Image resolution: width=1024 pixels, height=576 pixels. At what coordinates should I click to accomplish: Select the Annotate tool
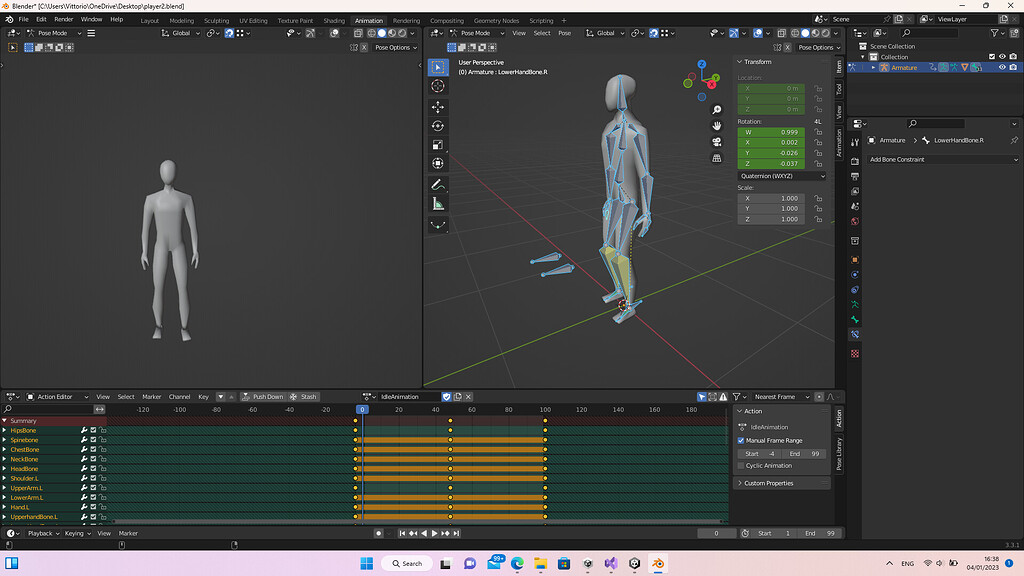(438, 184)
